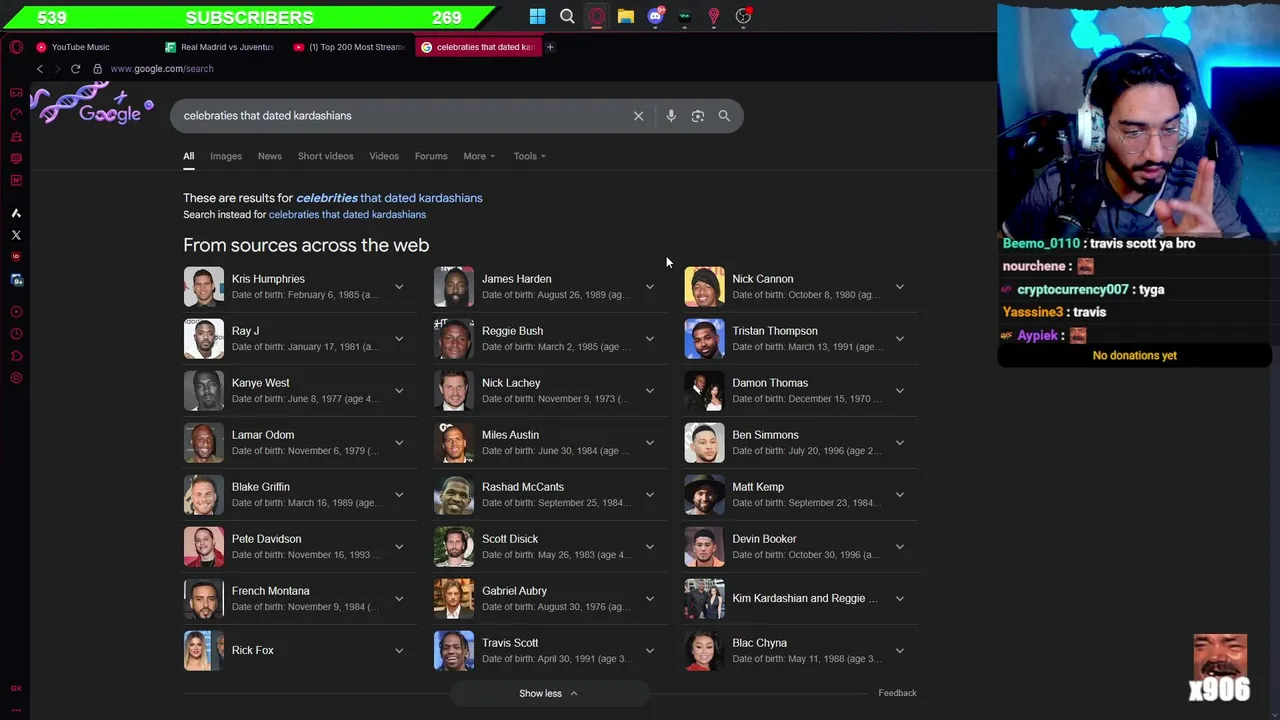
Task: Open the Tools dropdown
Action: [530, 156]
